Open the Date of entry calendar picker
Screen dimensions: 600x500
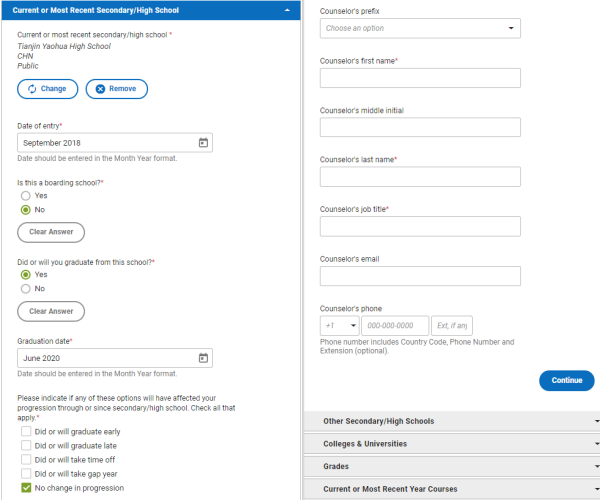click(x=203, y=143)
